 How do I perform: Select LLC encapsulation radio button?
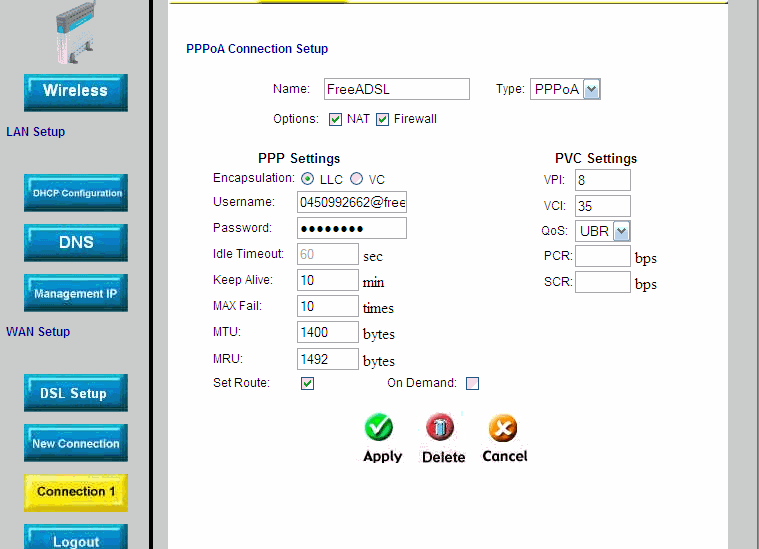pos(307,179)
